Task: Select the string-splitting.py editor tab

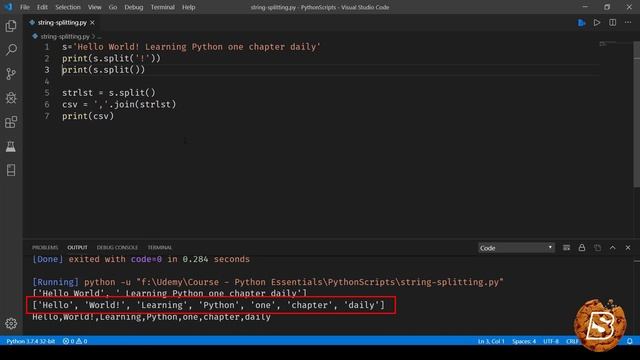Action: point(62,22)
